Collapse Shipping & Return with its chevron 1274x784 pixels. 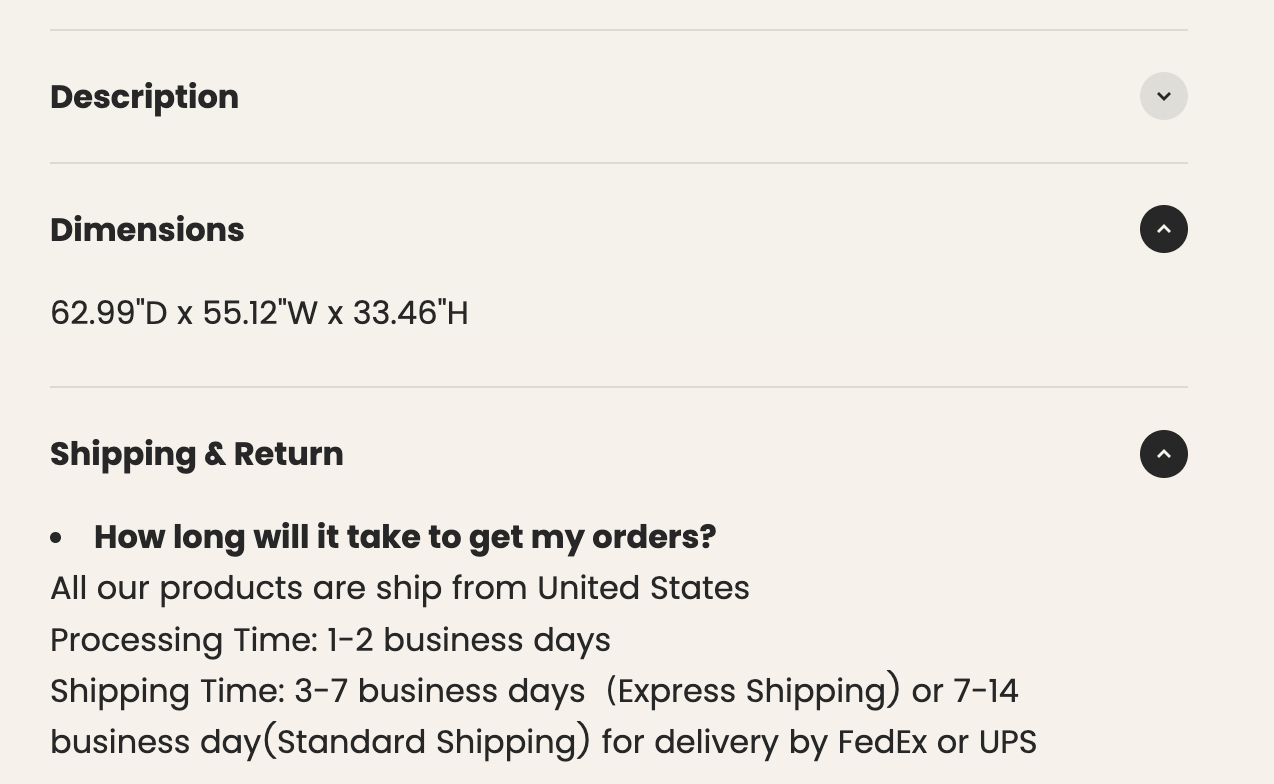point(1163,454)
